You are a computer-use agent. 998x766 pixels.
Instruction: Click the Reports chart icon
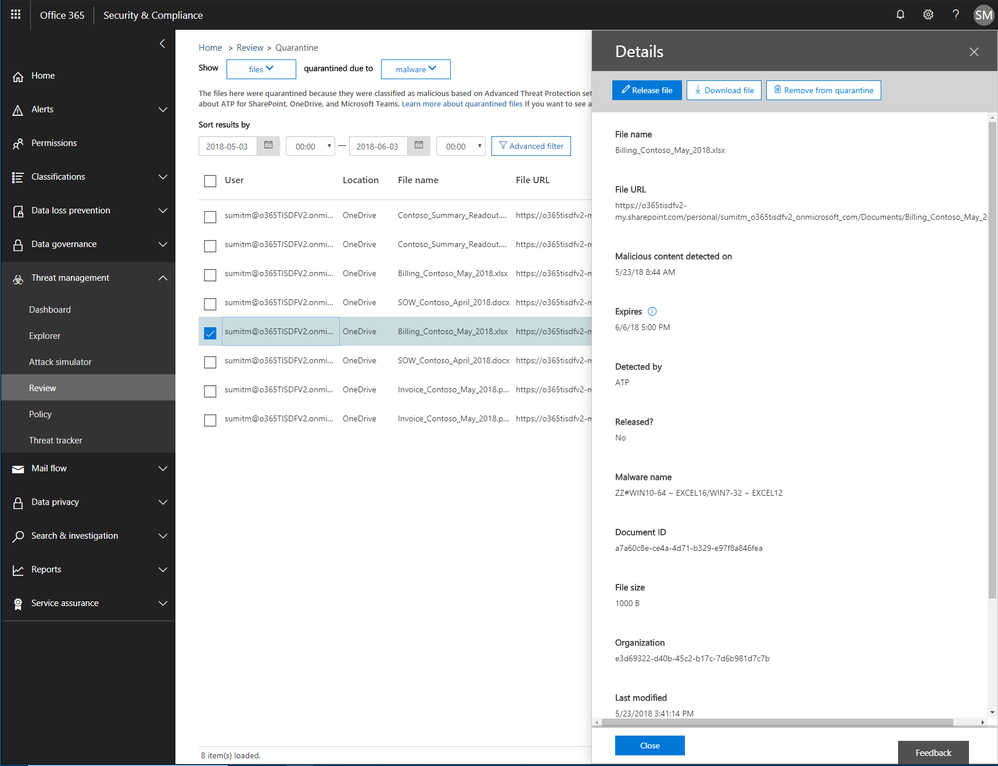18,571
